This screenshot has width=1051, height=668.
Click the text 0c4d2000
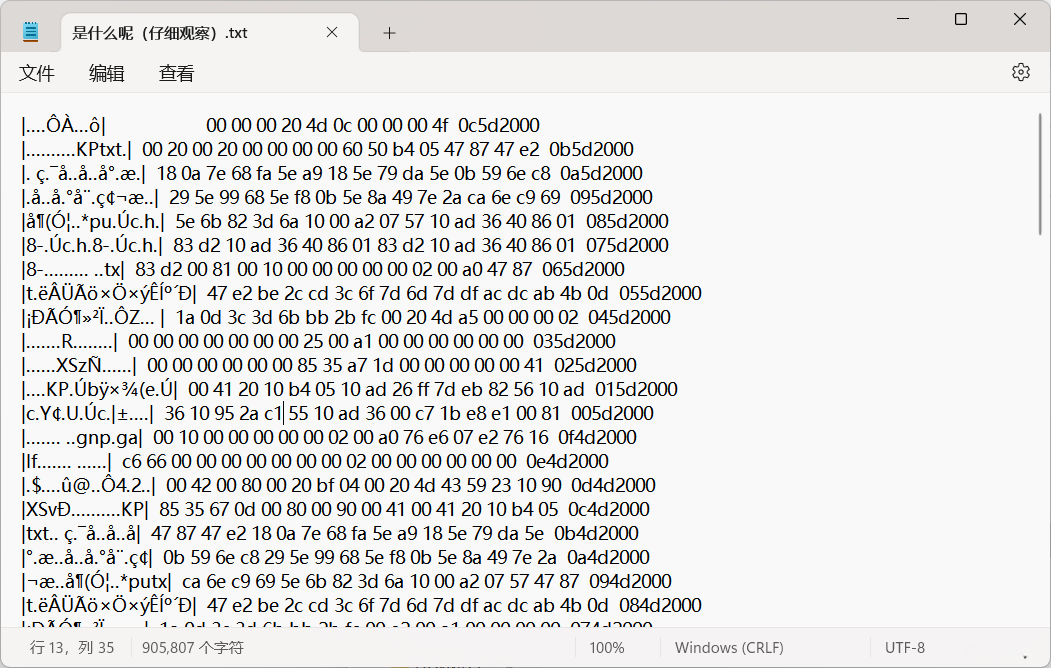coord(609,509)
